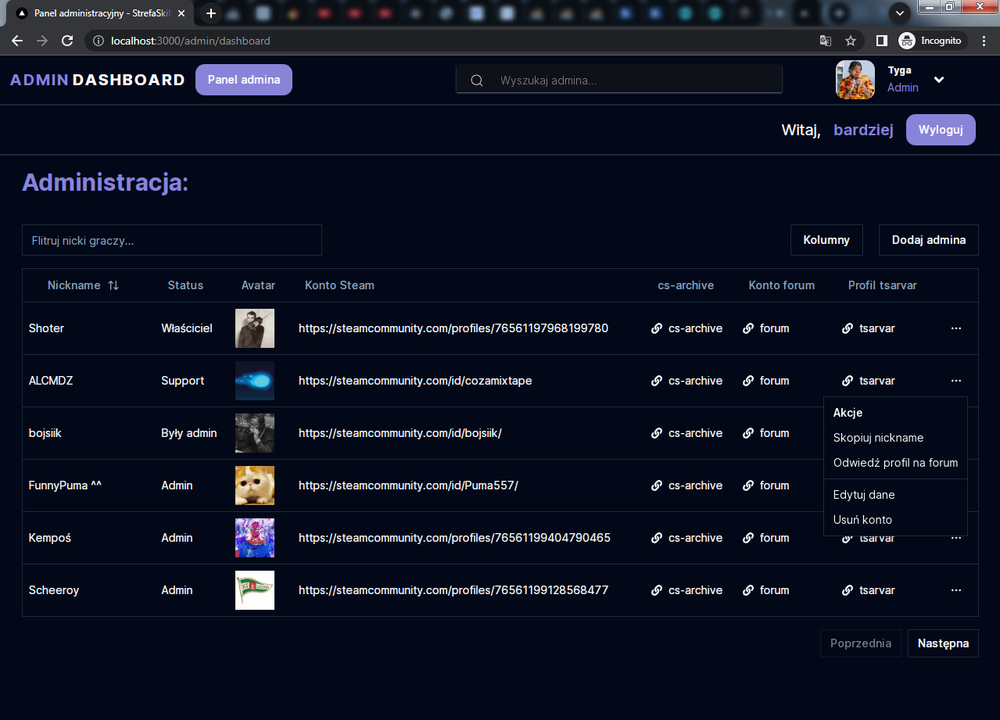Reload the page with refresh icon
The width and height of the screenshot is (1000, 720).
coord(67,41)
